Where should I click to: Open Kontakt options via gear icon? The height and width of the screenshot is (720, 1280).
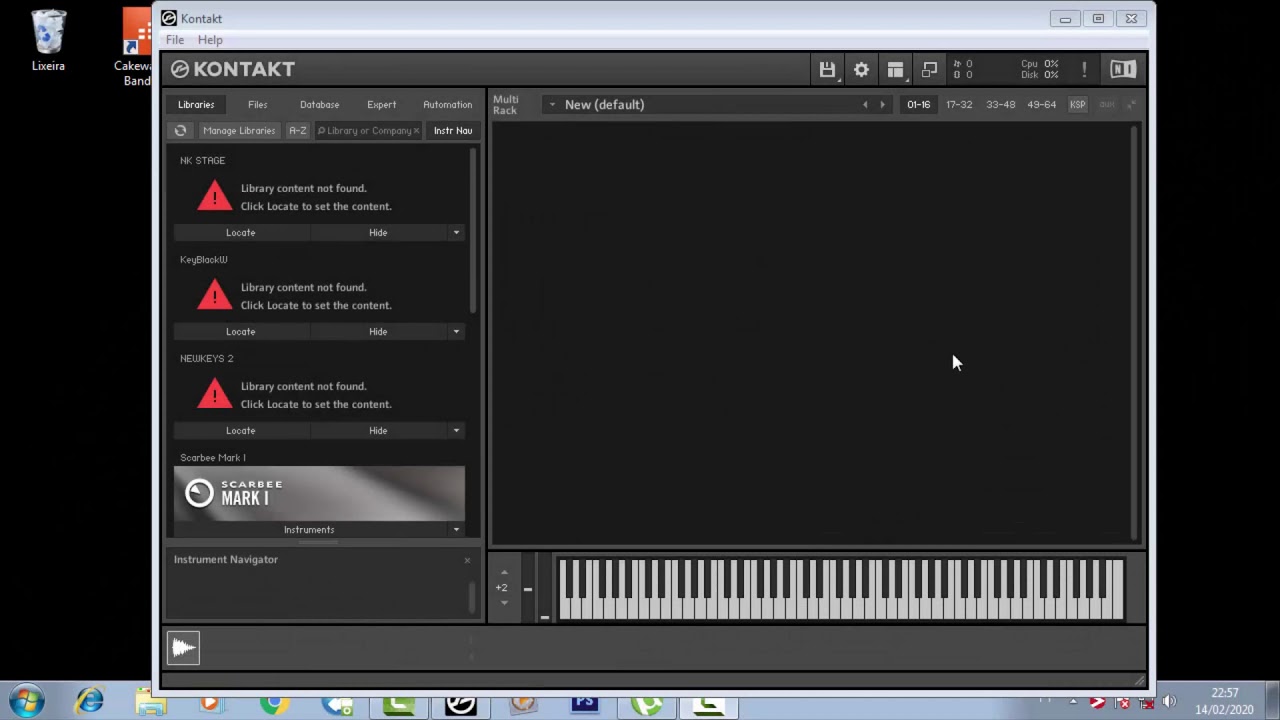point(861,69)
